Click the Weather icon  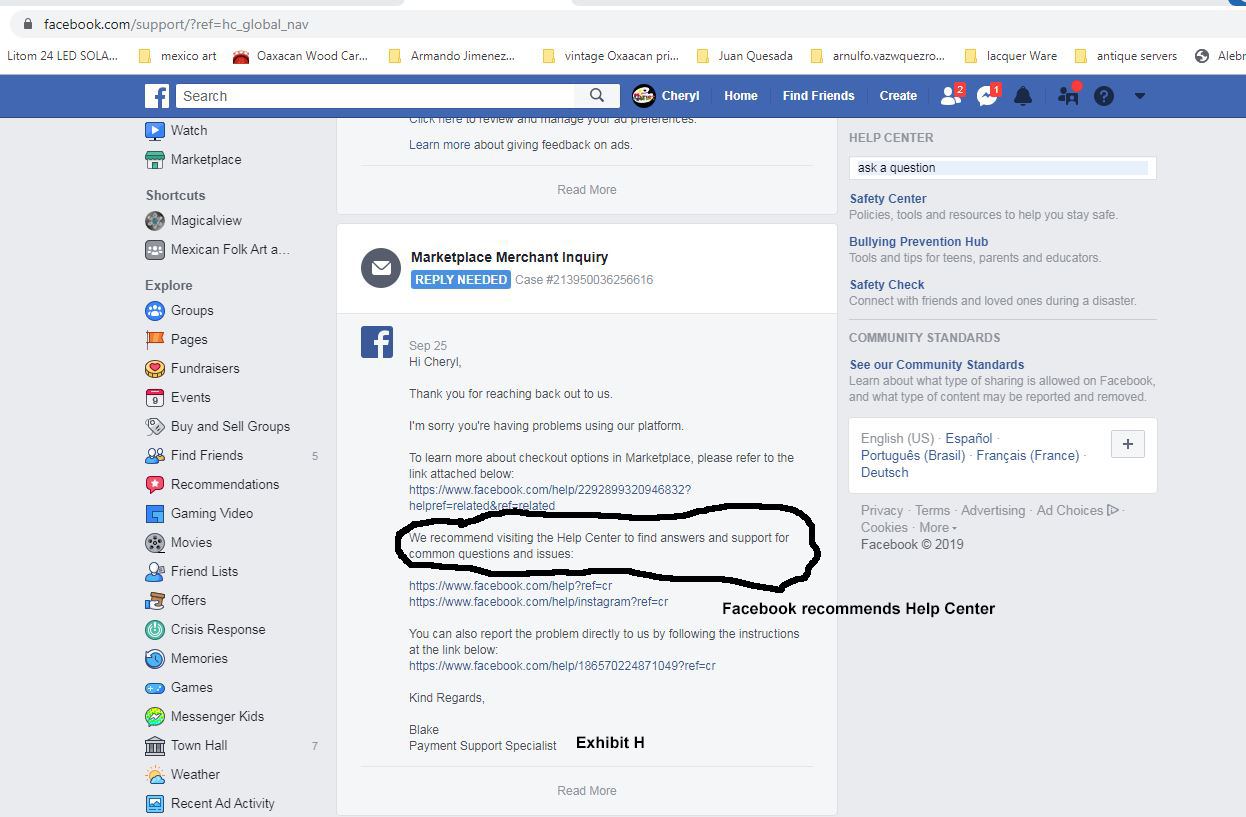pyautogui.click(x=155, y=774)
